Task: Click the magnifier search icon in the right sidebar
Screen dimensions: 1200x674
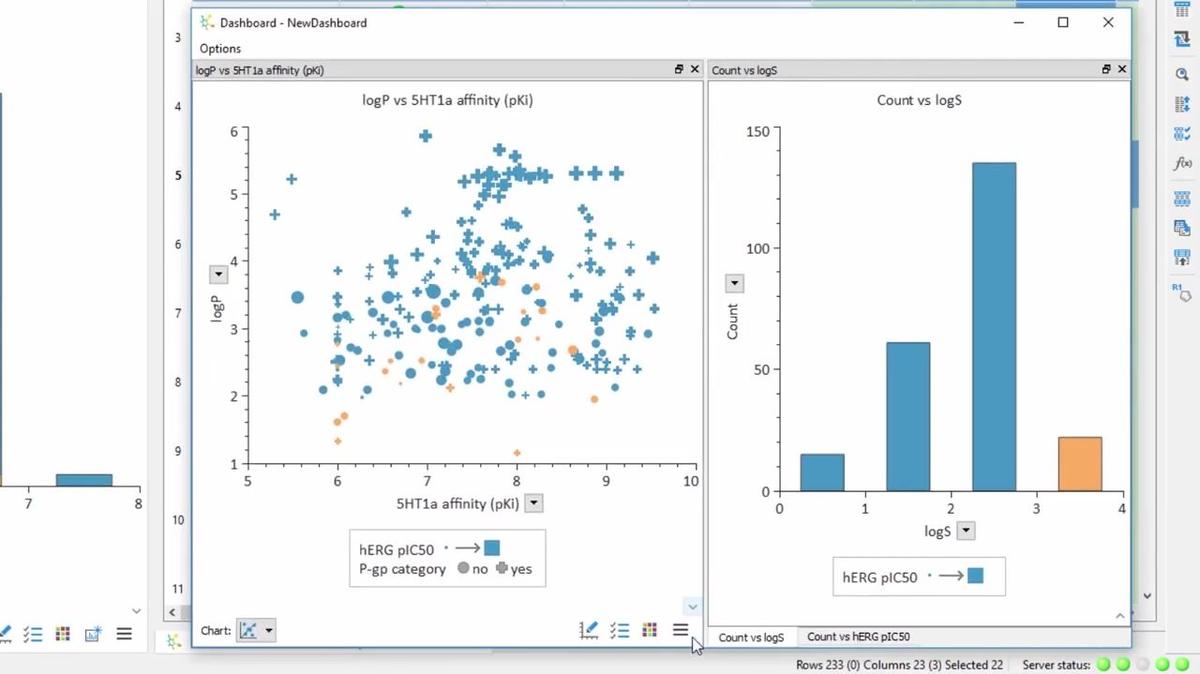Action: (1184, 73)
